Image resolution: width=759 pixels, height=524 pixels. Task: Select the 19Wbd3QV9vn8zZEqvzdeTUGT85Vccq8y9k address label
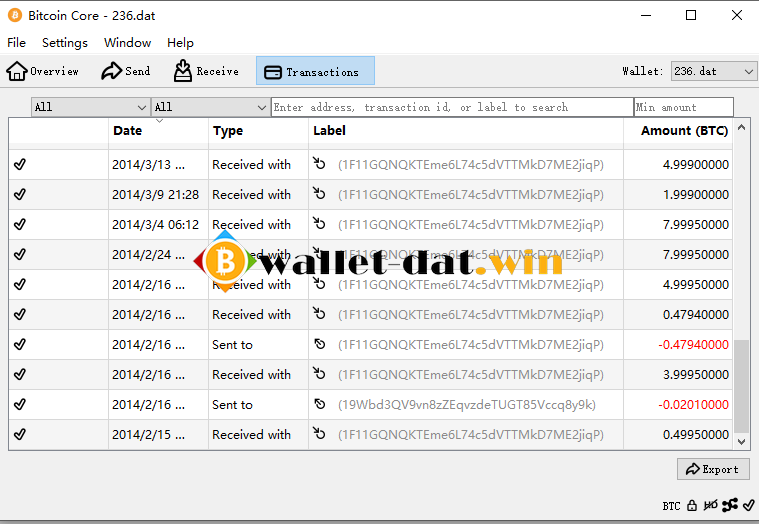pos(467,405)
